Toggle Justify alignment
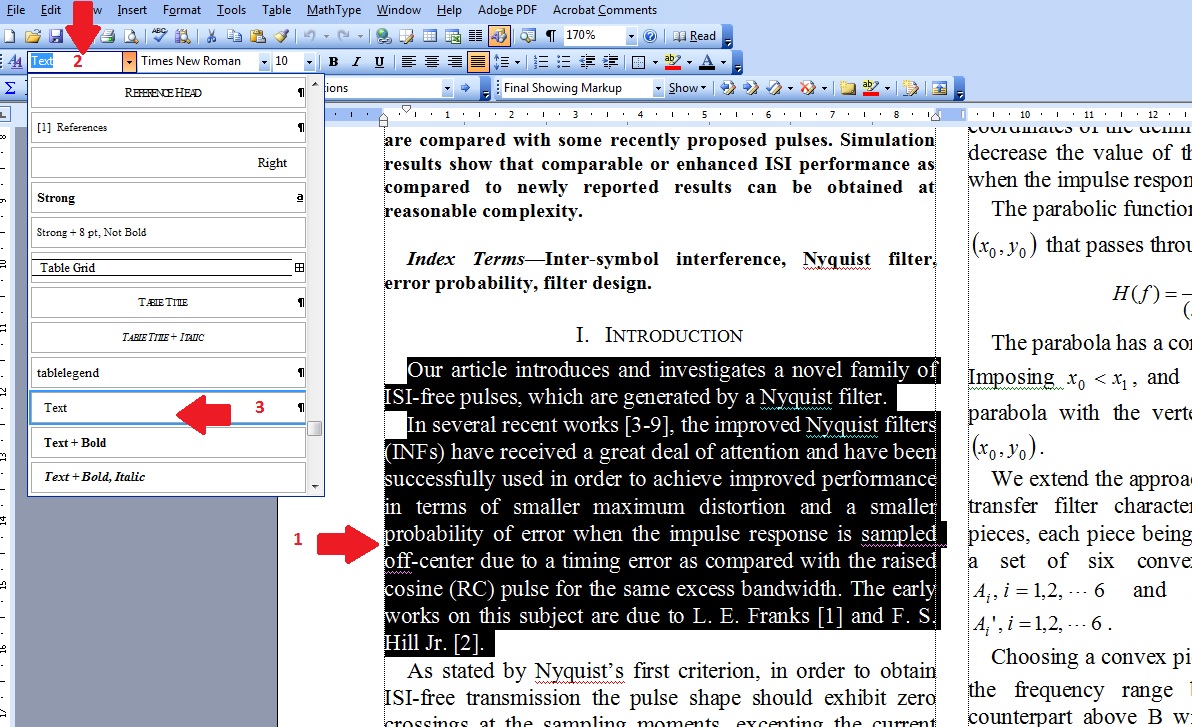Image resolution: width=1192 pixels, height=727 pixels. (478, 62)
